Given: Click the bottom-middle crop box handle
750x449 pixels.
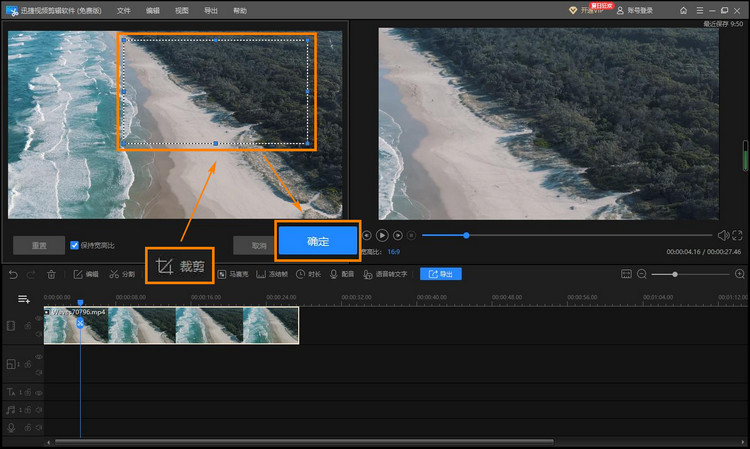Looking at the screenshot, I should point(216,143).
